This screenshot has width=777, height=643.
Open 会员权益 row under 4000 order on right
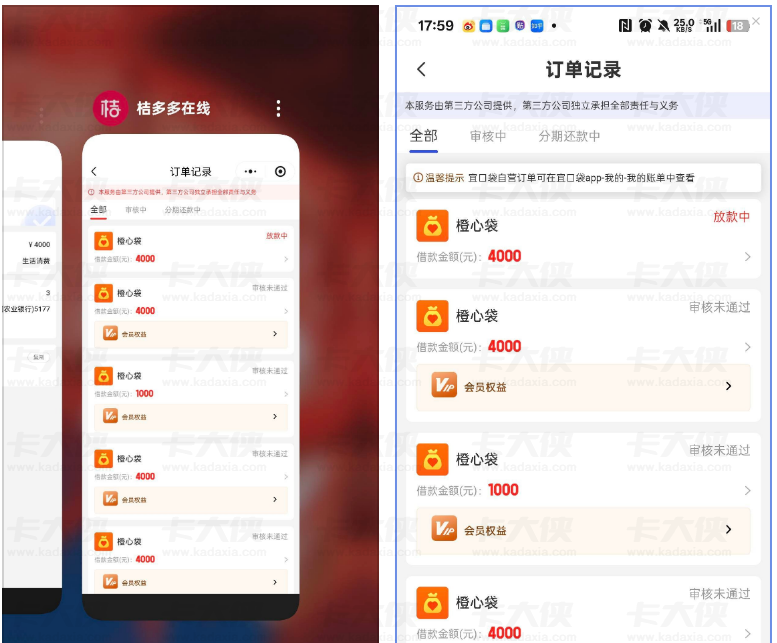click(x=583, y=387)
